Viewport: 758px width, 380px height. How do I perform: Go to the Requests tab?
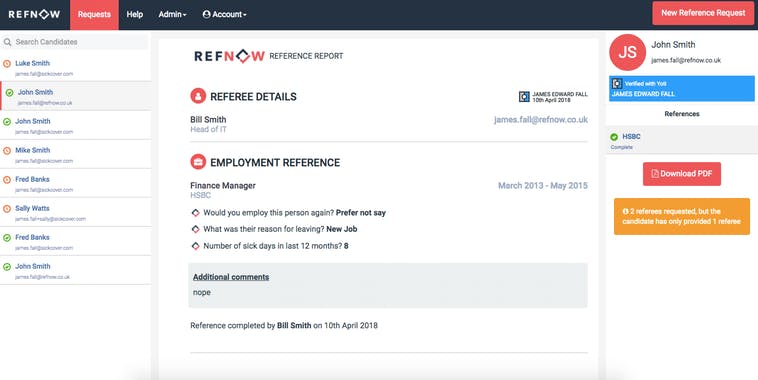click(94, 15)
